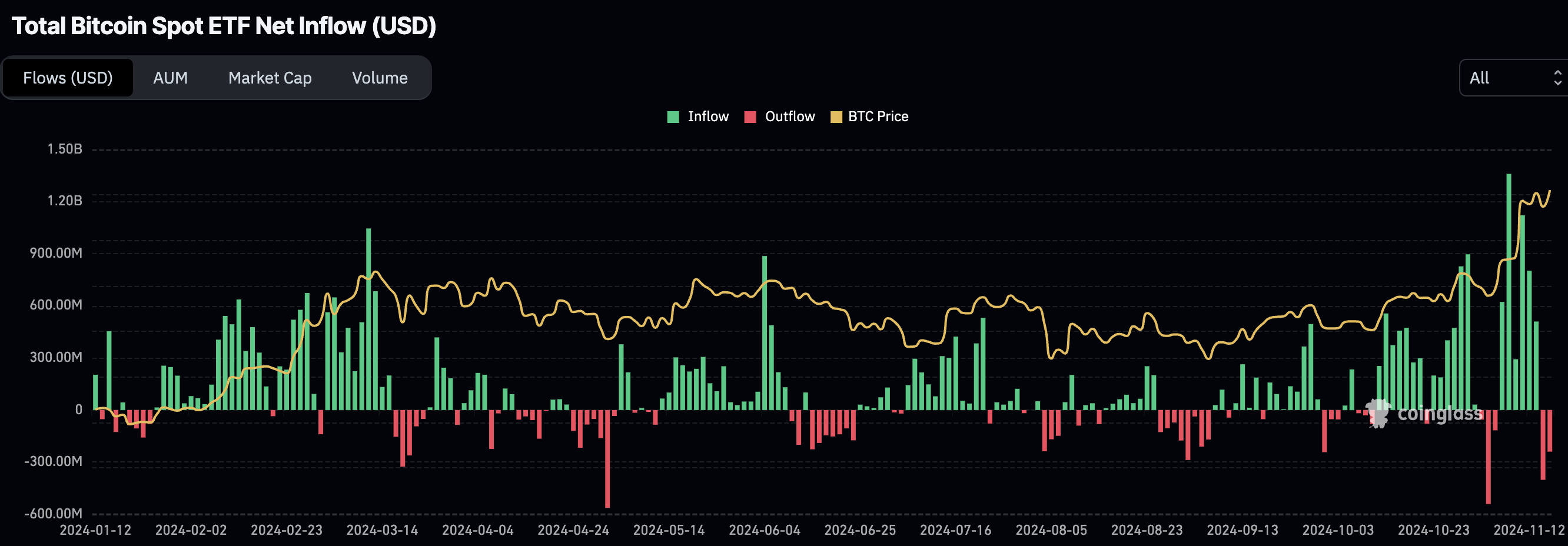Click the 2024-06-25 date label

pyautogui.click(x=860, y=530)
